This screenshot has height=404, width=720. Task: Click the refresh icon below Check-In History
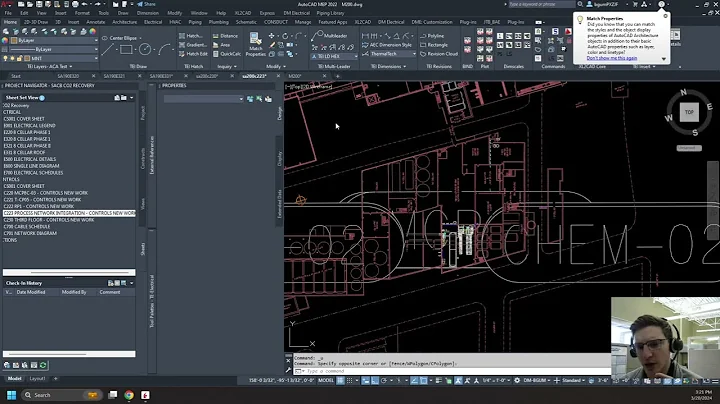click(x=43, y=365)
